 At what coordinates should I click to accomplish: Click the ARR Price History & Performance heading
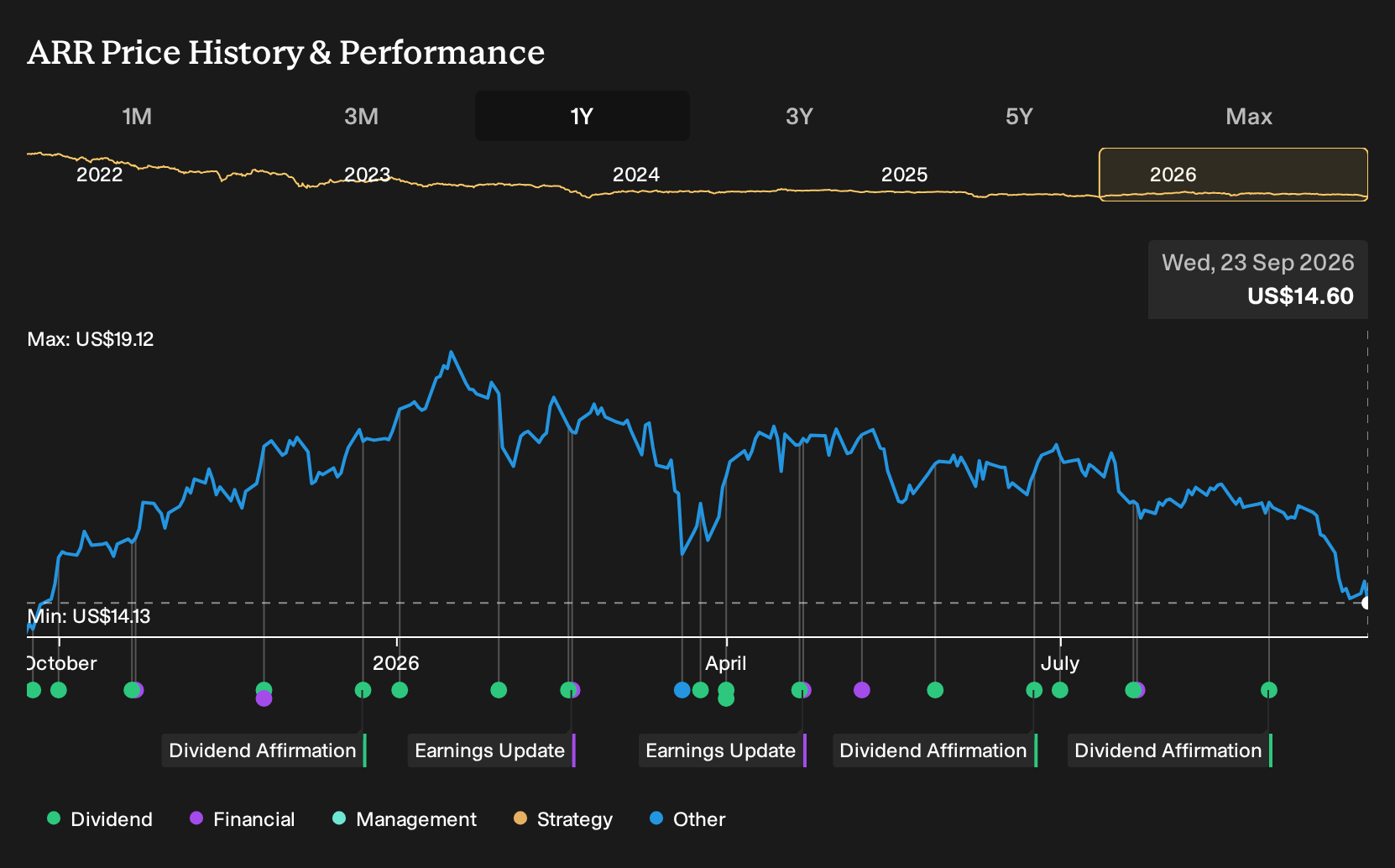(286, 52)
